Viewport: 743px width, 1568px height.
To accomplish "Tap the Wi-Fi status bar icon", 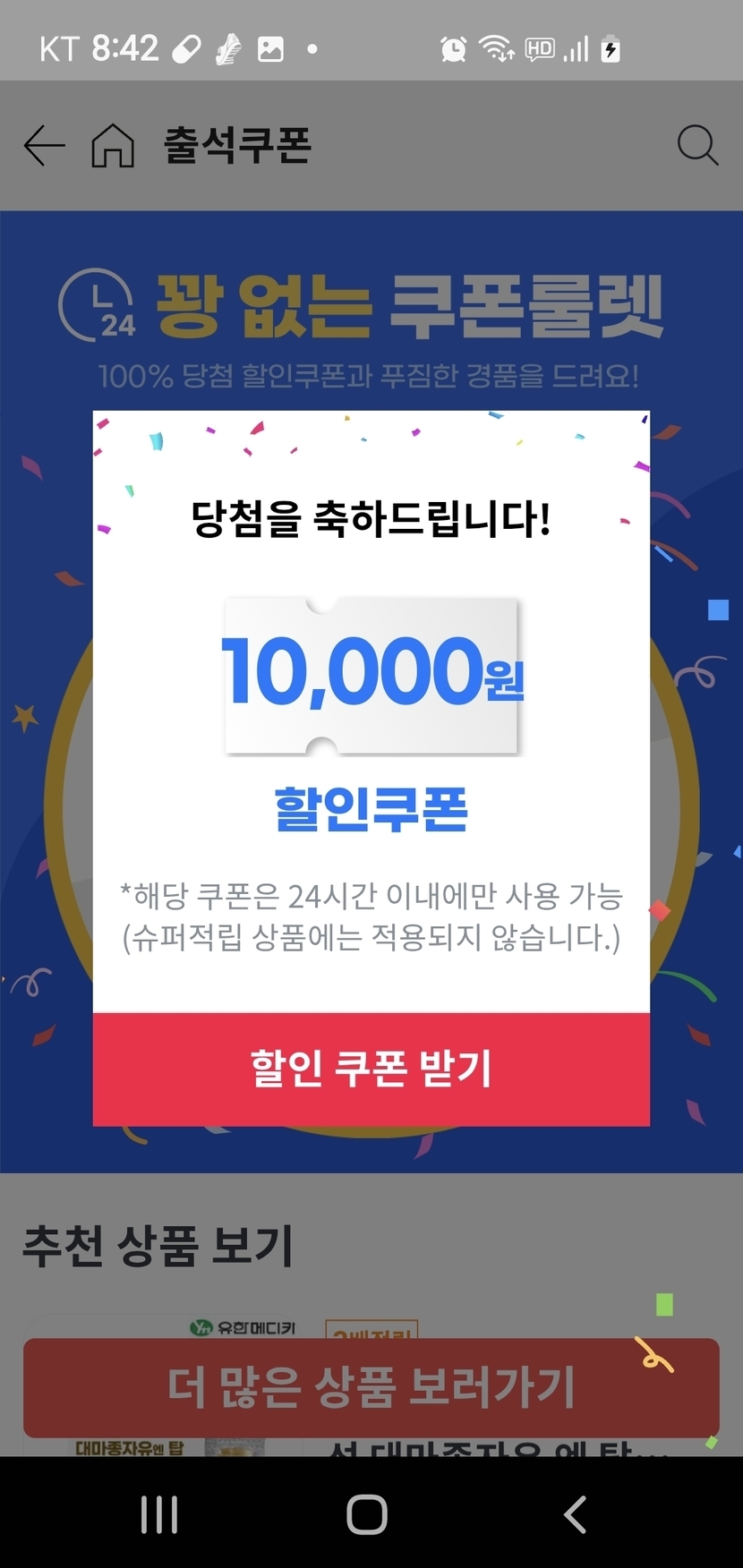I will pyautogui.click(x=496, y=48).
